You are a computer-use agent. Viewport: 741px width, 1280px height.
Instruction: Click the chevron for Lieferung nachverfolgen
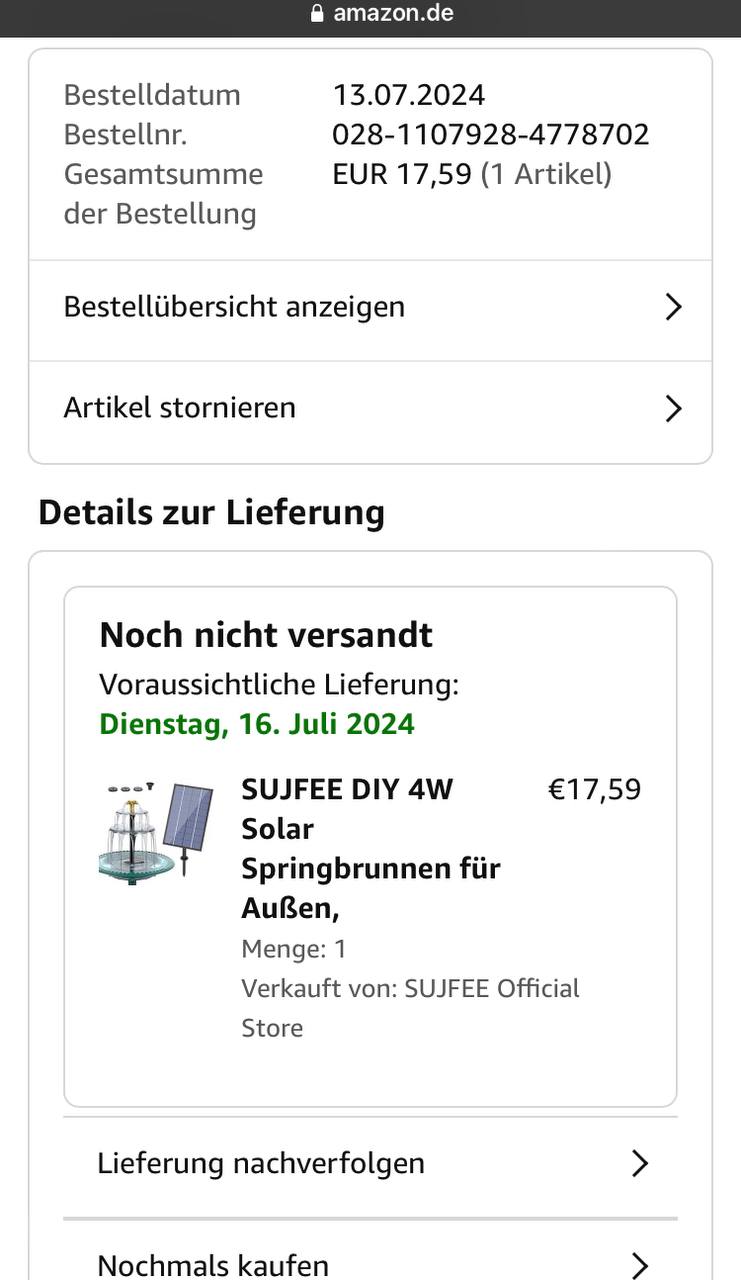[640, 1163]
